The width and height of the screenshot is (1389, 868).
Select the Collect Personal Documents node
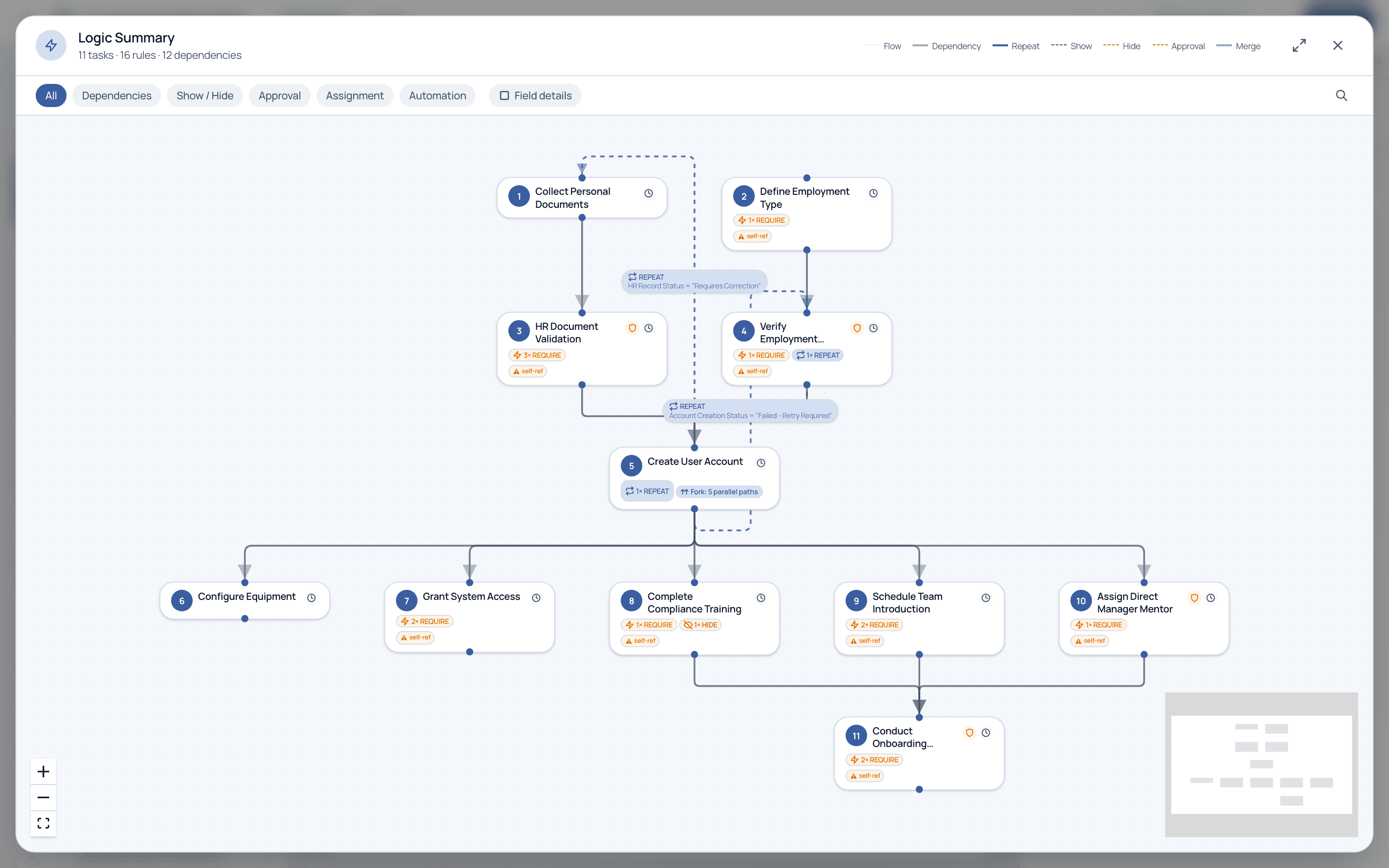[582, 198]
